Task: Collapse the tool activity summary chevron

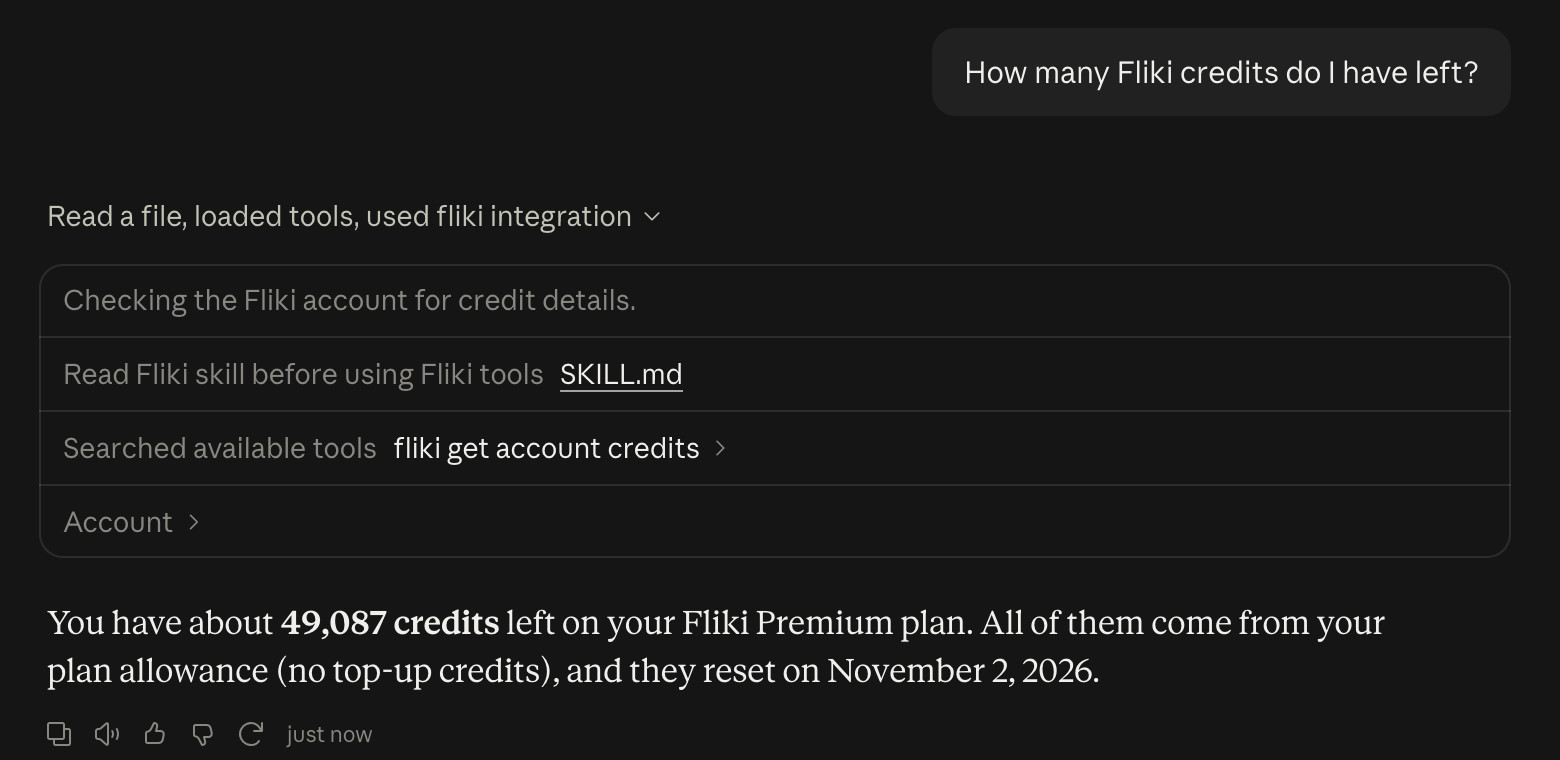Action: click(x=652, y=217)
